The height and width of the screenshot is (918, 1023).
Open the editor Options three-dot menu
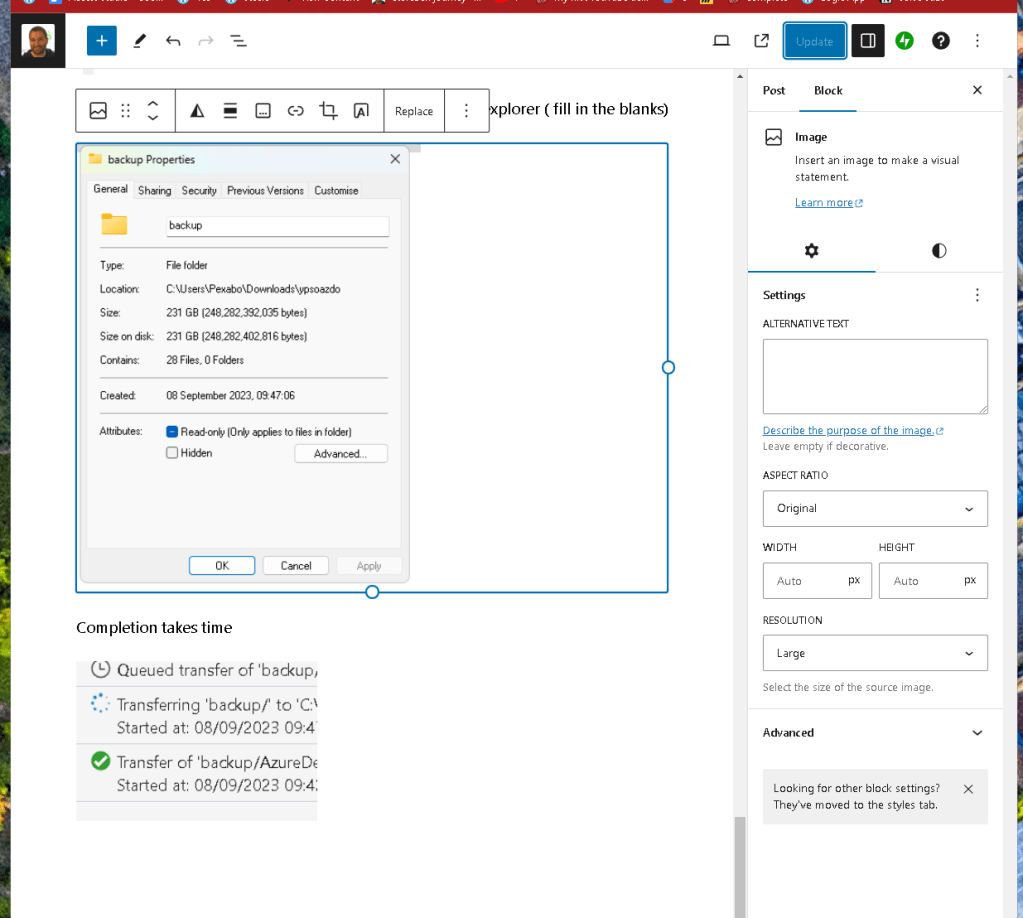(977, 41)
